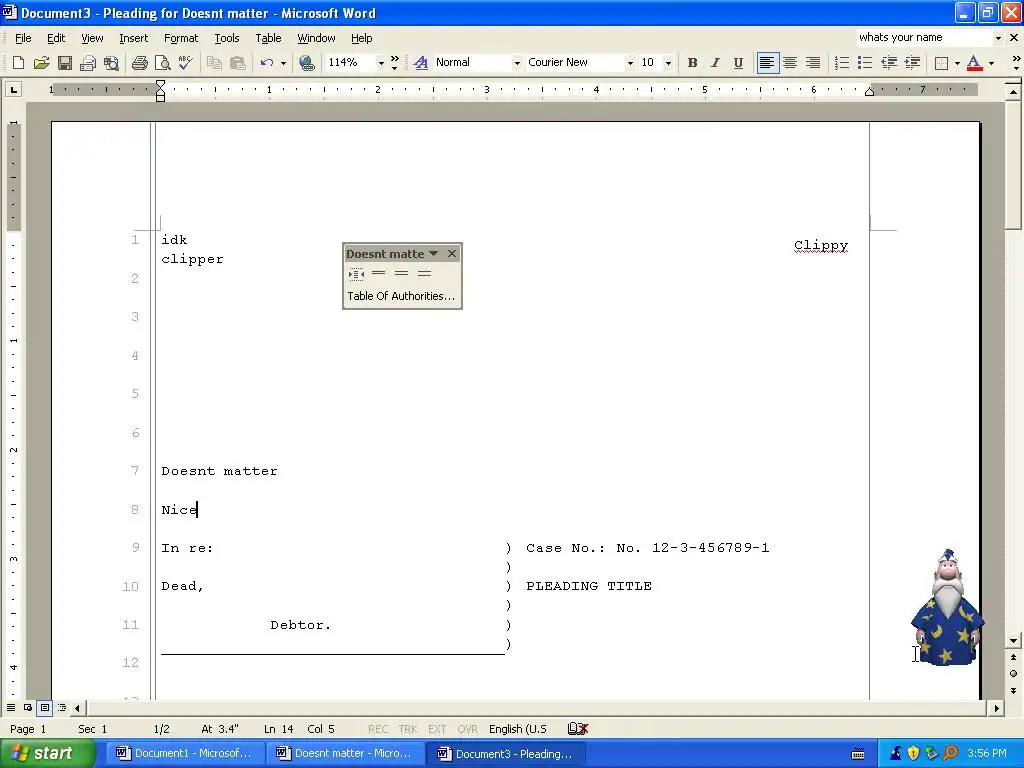Print the document
1024x768 pixels.
coord(139,63)
